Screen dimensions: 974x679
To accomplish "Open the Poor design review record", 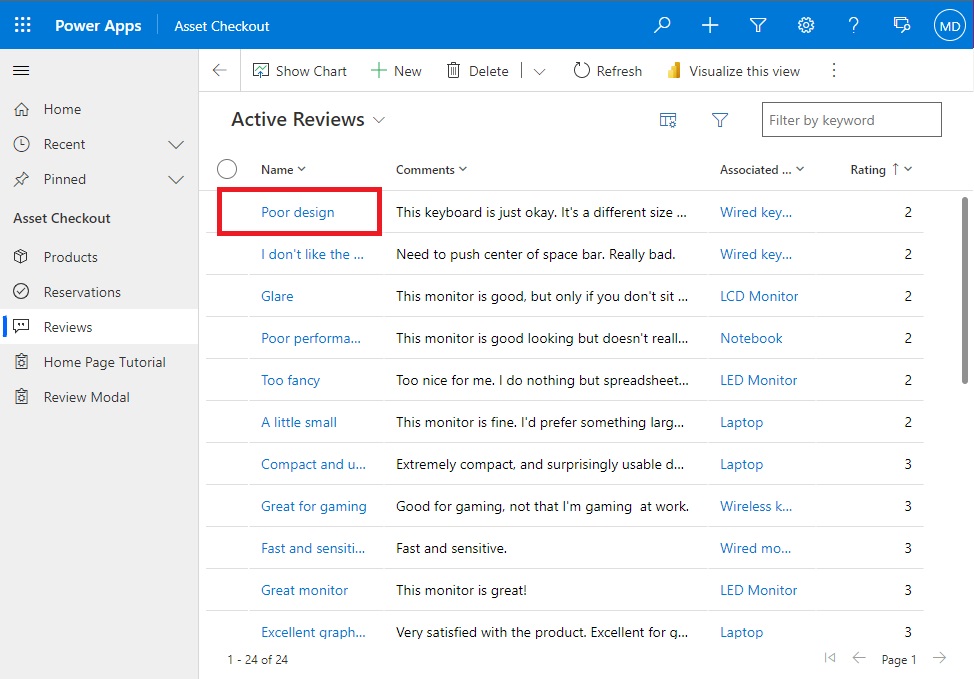I will tap(296, 211).
